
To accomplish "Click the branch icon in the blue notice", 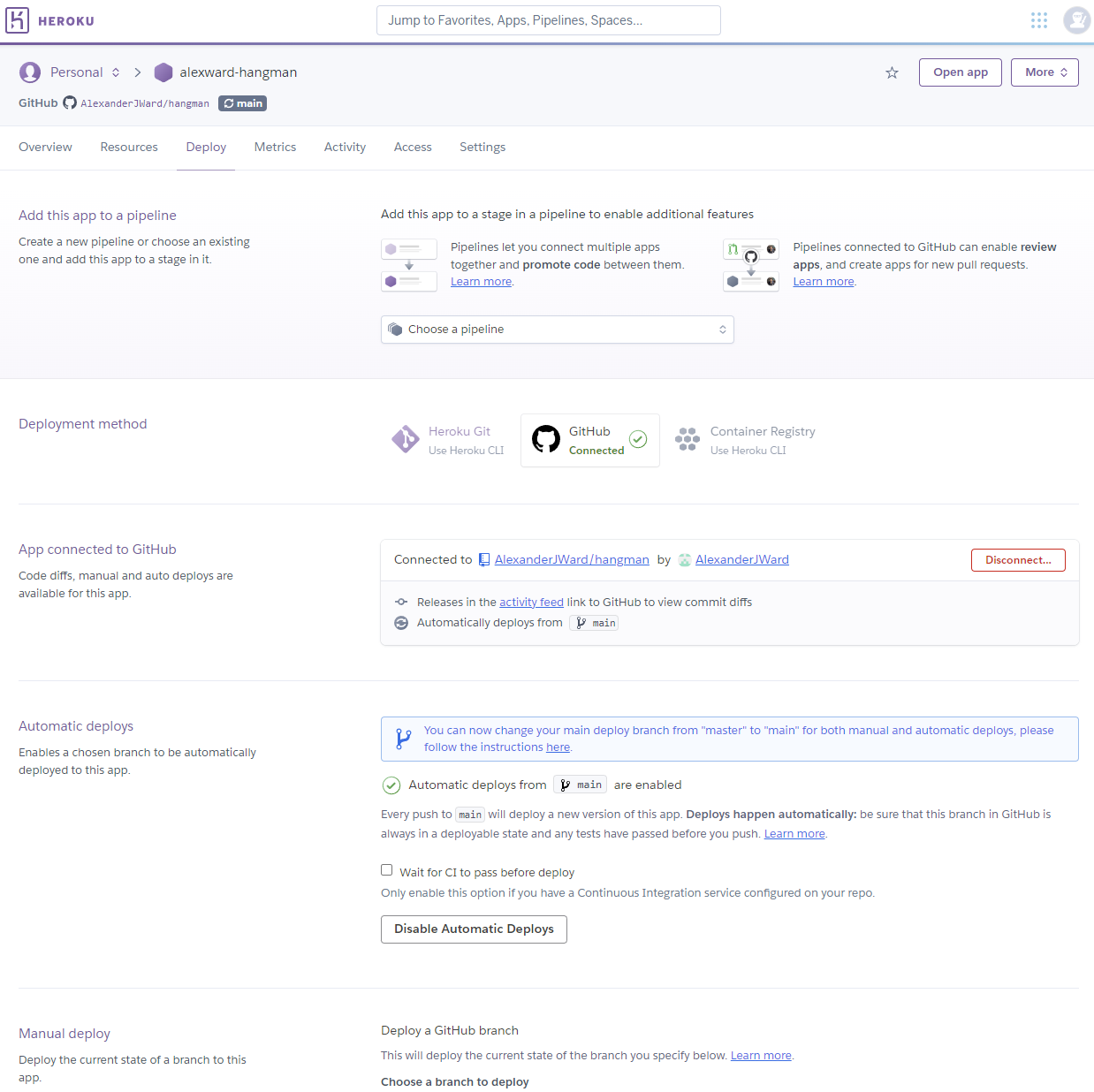I will point(403,739).
